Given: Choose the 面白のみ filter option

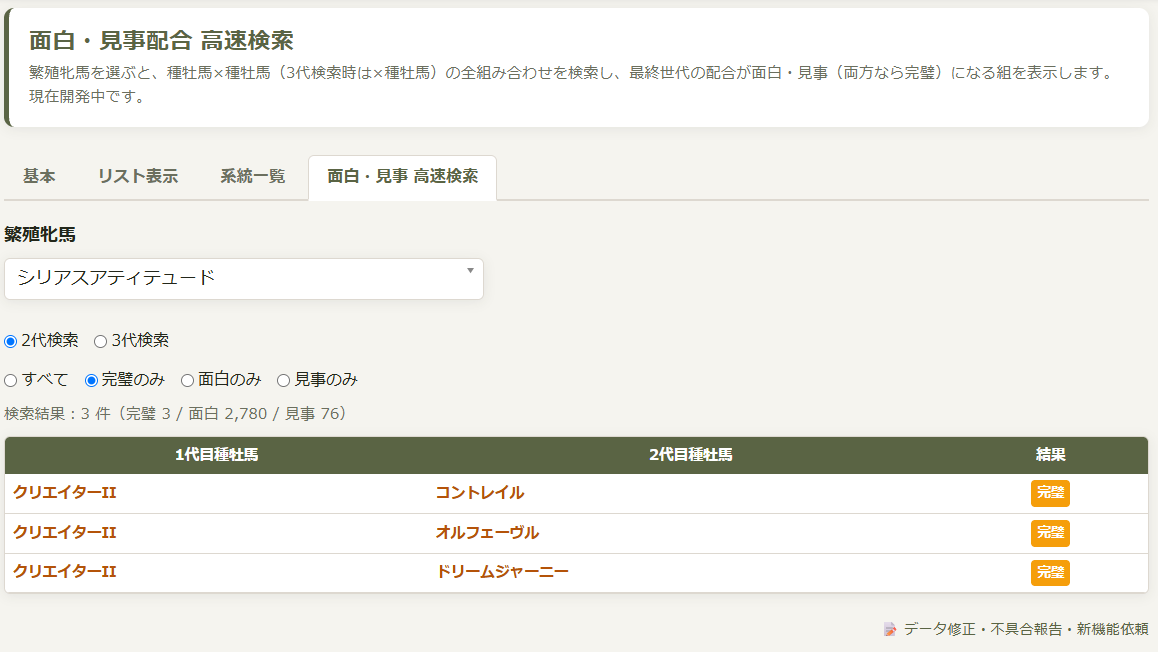Looking at the screenshot, I should click(188, 380).
